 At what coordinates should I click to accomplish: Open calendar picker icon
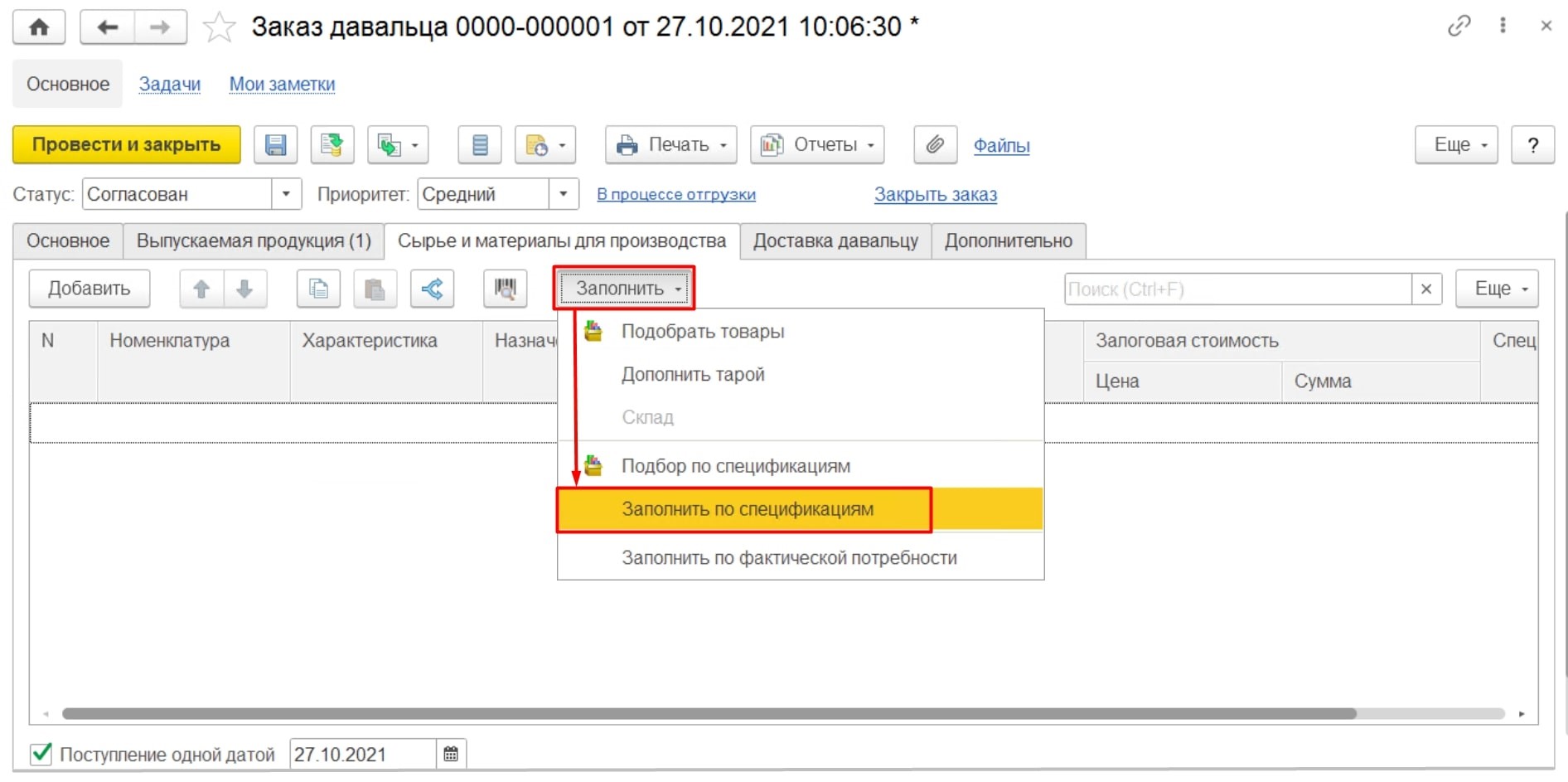pyautogui.click(x=451, y=755)
